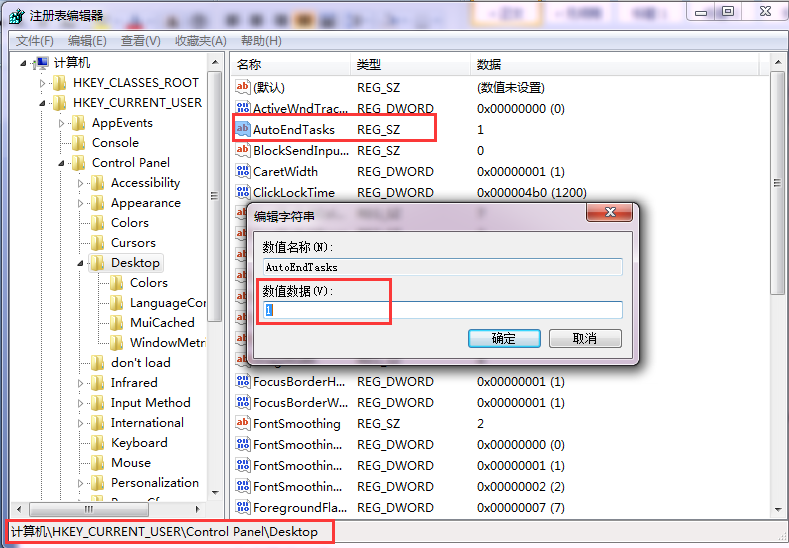Collapse HKEY_CURRENT_USER node
The width and height of the screenshot is (789, 548).
click(42, 103)
